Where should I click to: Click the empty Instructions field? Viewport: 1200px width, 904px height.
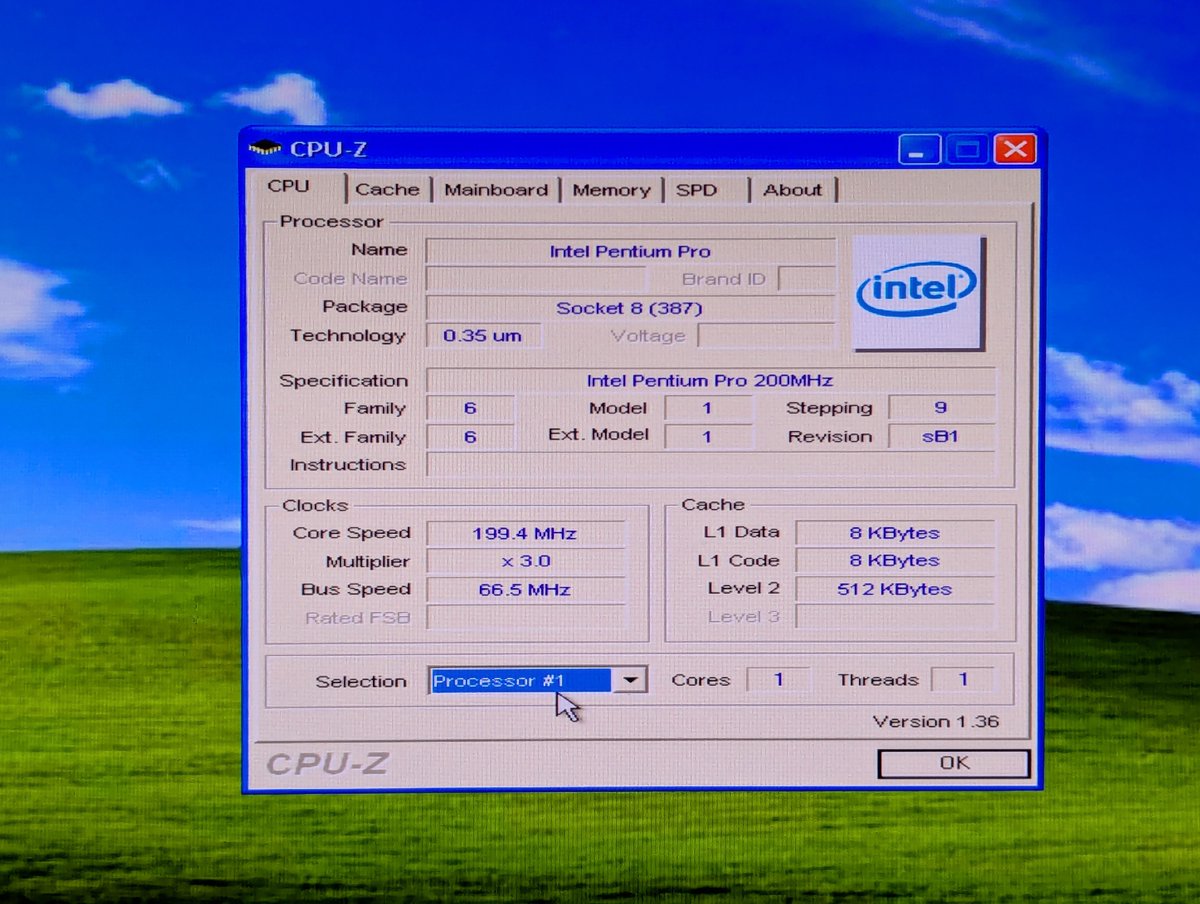tap(710, 465)
